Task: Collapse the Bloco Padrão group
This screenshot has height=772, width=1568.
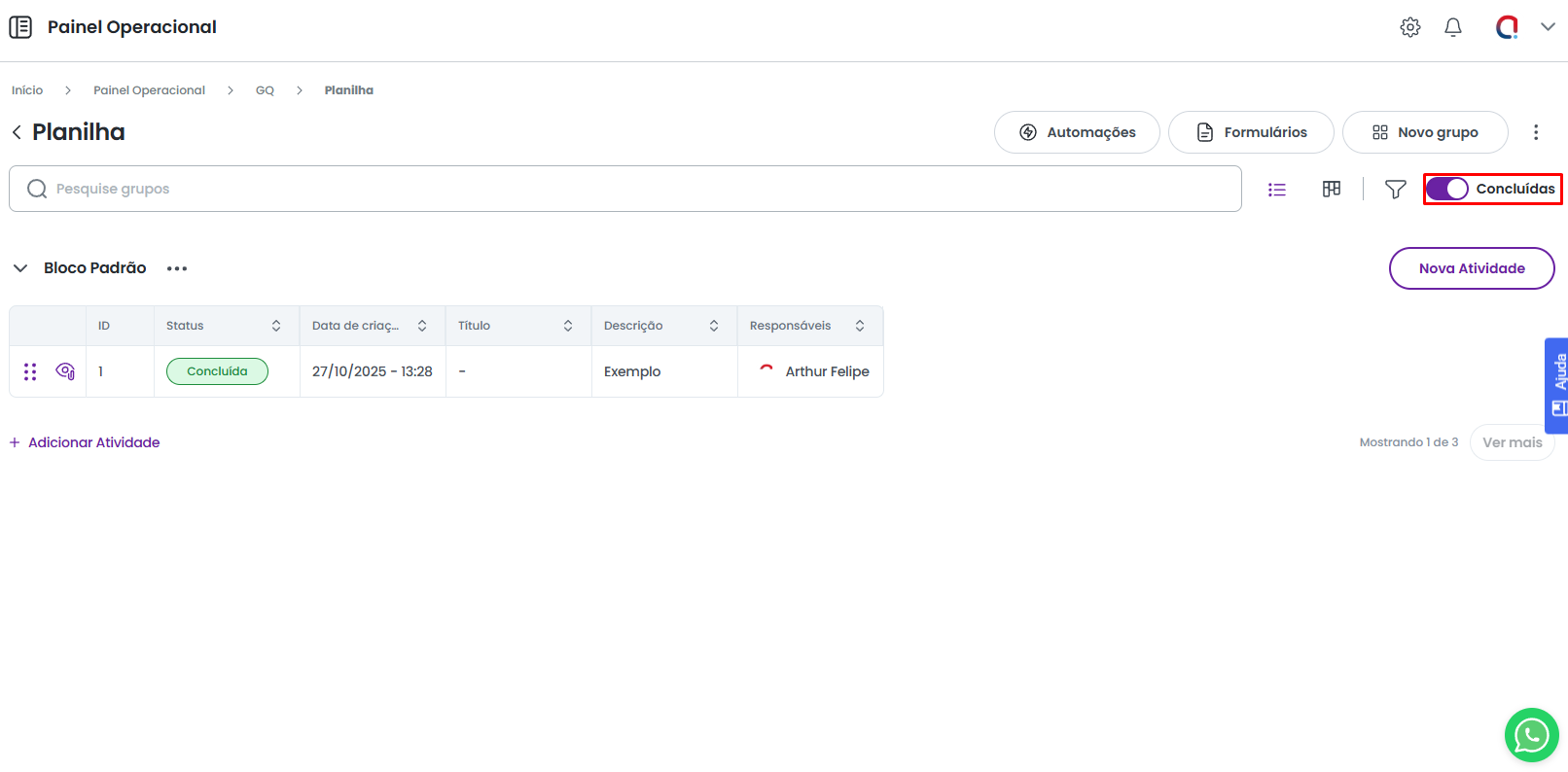Action: click(x=20, y=268)
